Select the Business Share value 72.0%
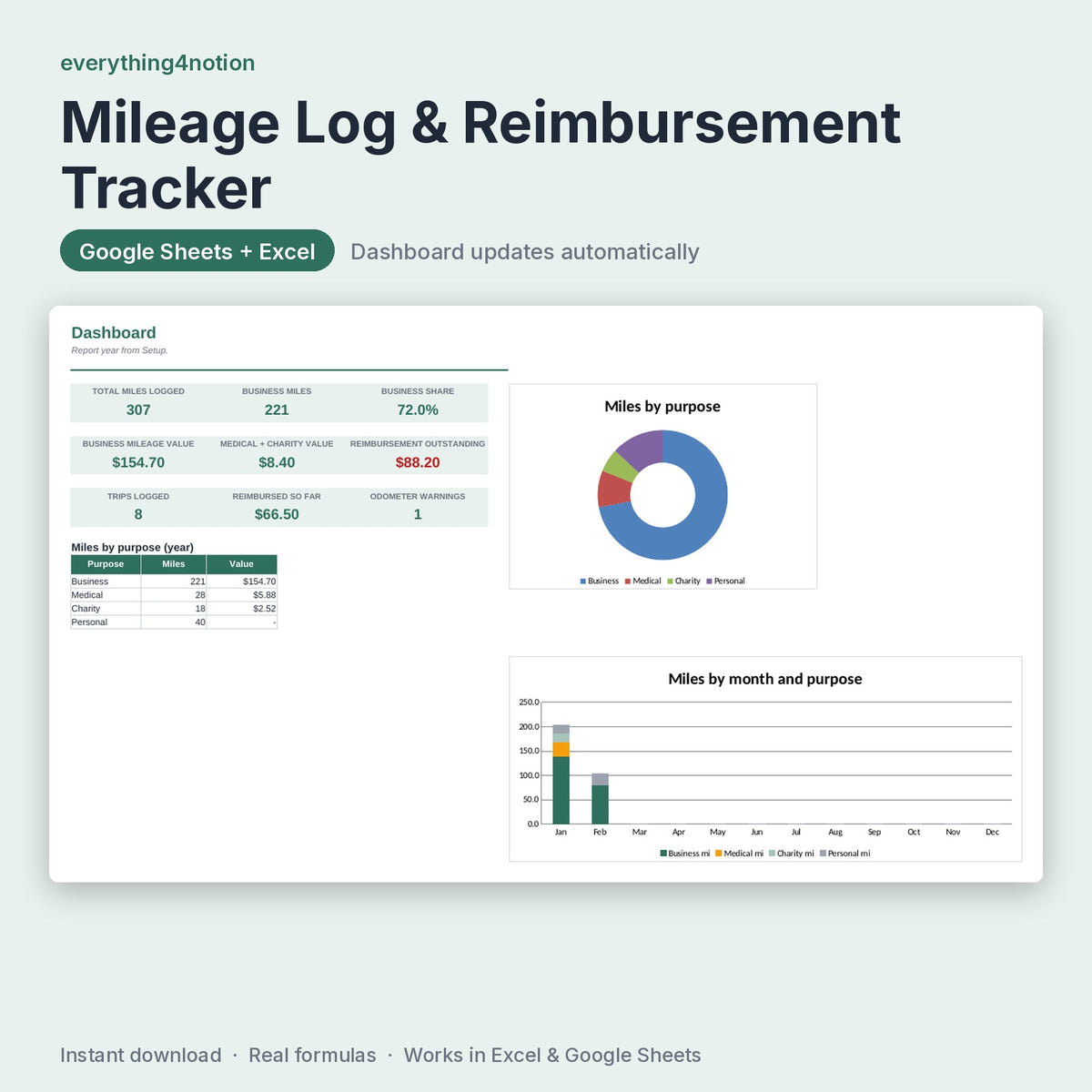 418,410
